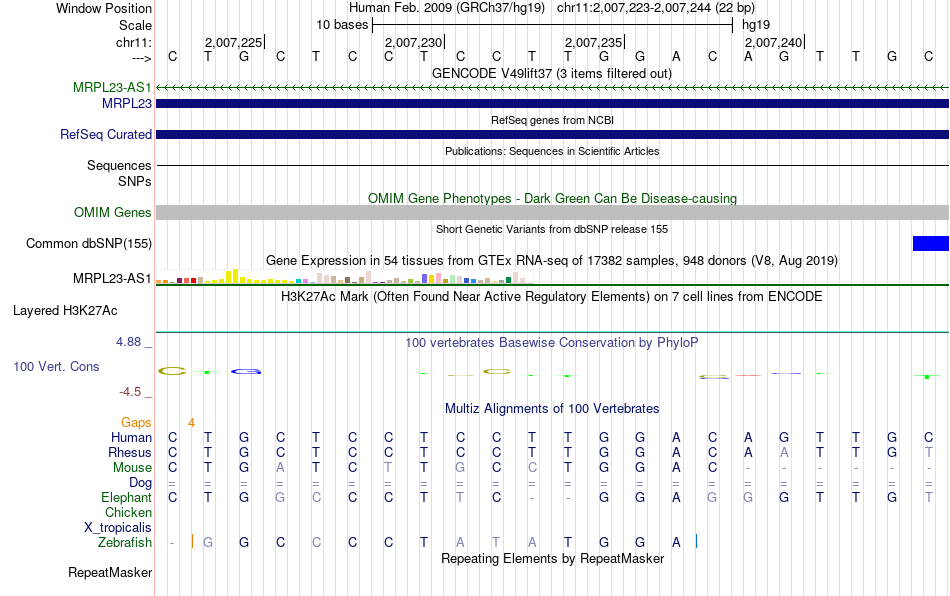Open the RefSeq Curated track label
The image size is (950, 596).
106,134
